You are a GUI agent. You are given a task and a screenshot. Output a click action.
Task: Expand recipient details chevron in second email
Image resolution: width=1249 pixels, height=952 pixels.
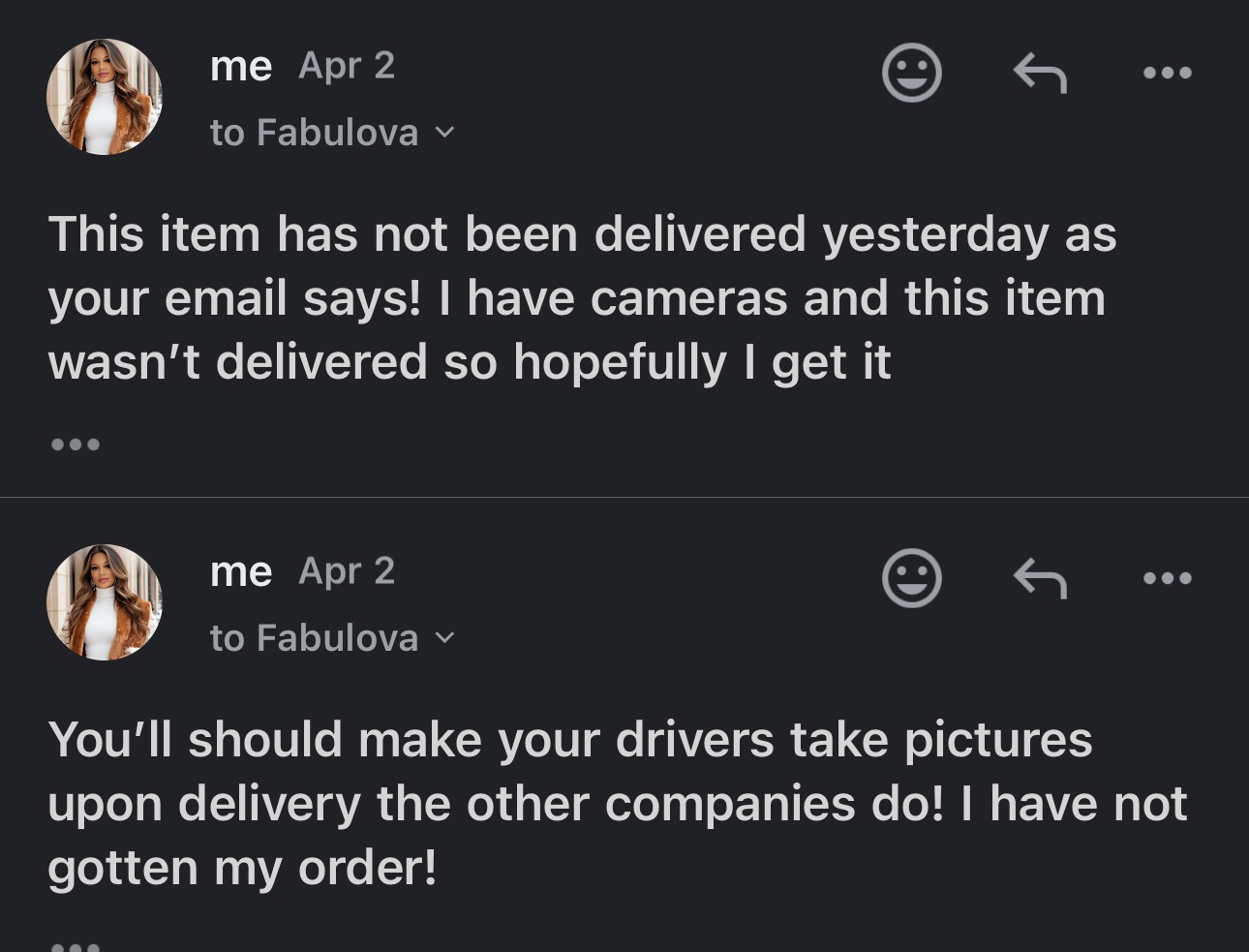pos(444,638)
